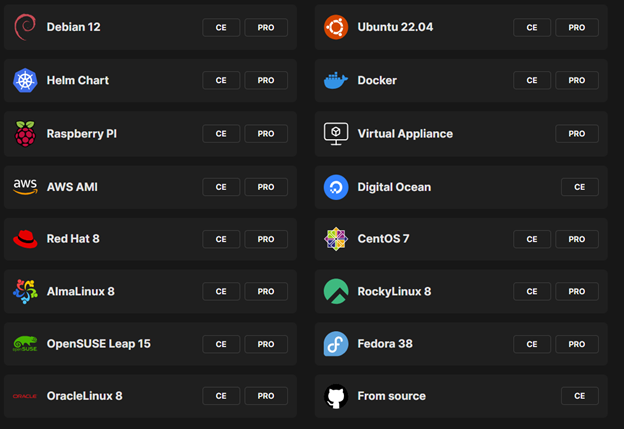This screenshot has width=624, height=429.
Task: Click the Oracle red logo icon
Action: (x=25, y=396)
